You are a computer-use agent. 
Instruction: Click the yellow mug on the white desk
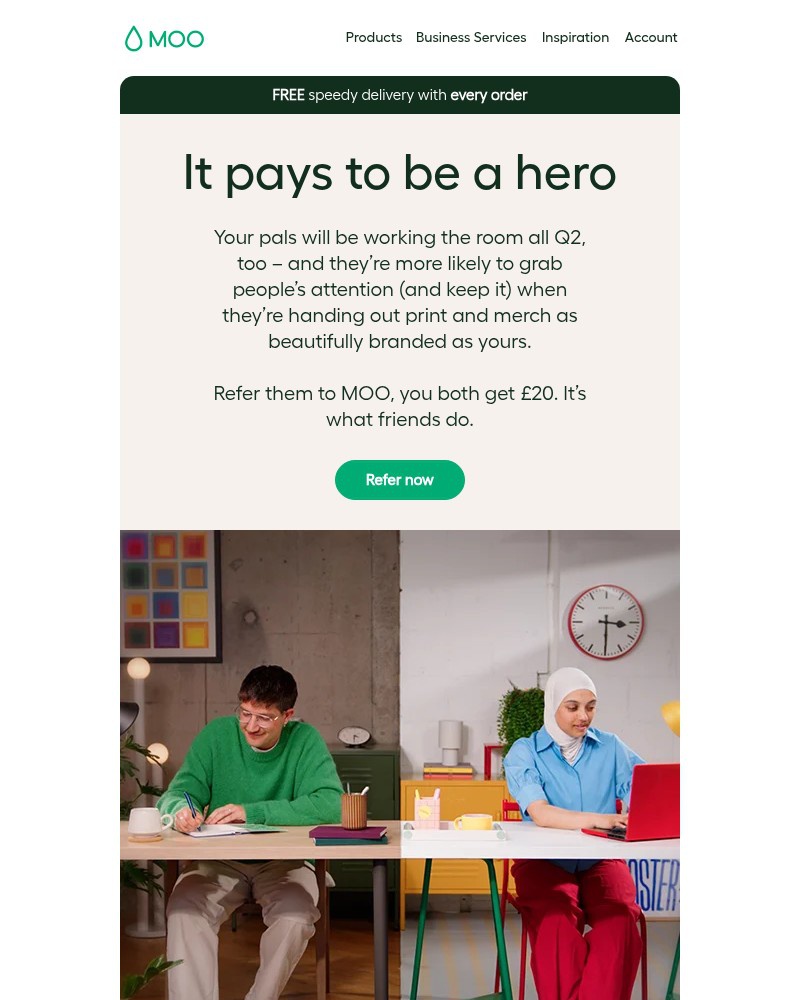(473, 821)
